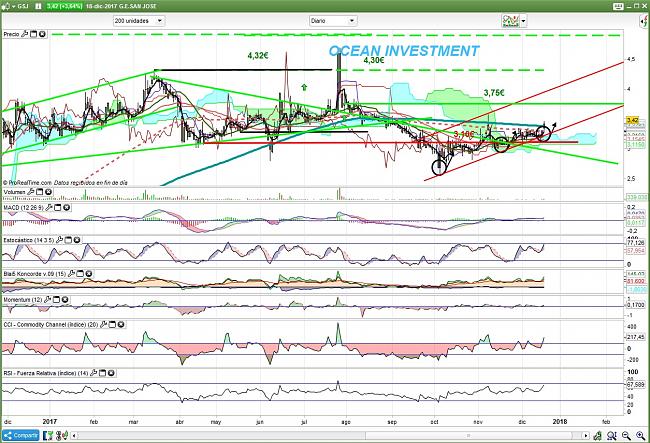
Task: Expand the collapsed side panel arrow
Action: 644,22
